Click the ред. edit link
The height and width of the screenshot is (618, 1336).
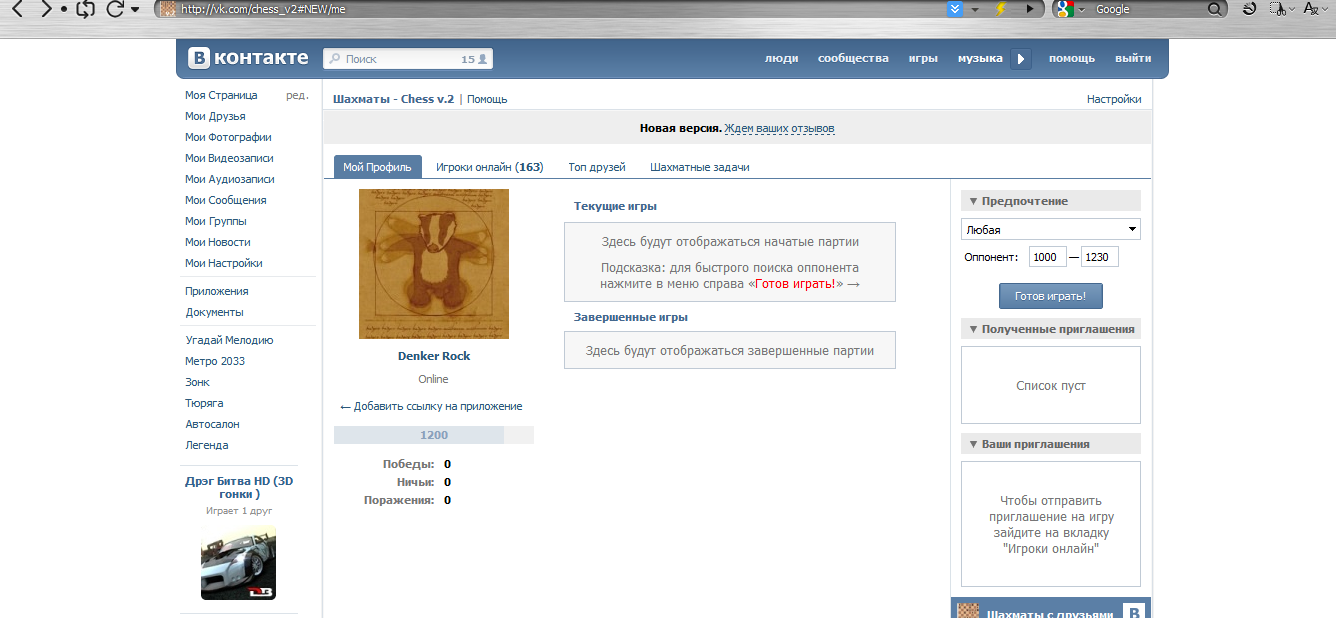click(297, 95)
